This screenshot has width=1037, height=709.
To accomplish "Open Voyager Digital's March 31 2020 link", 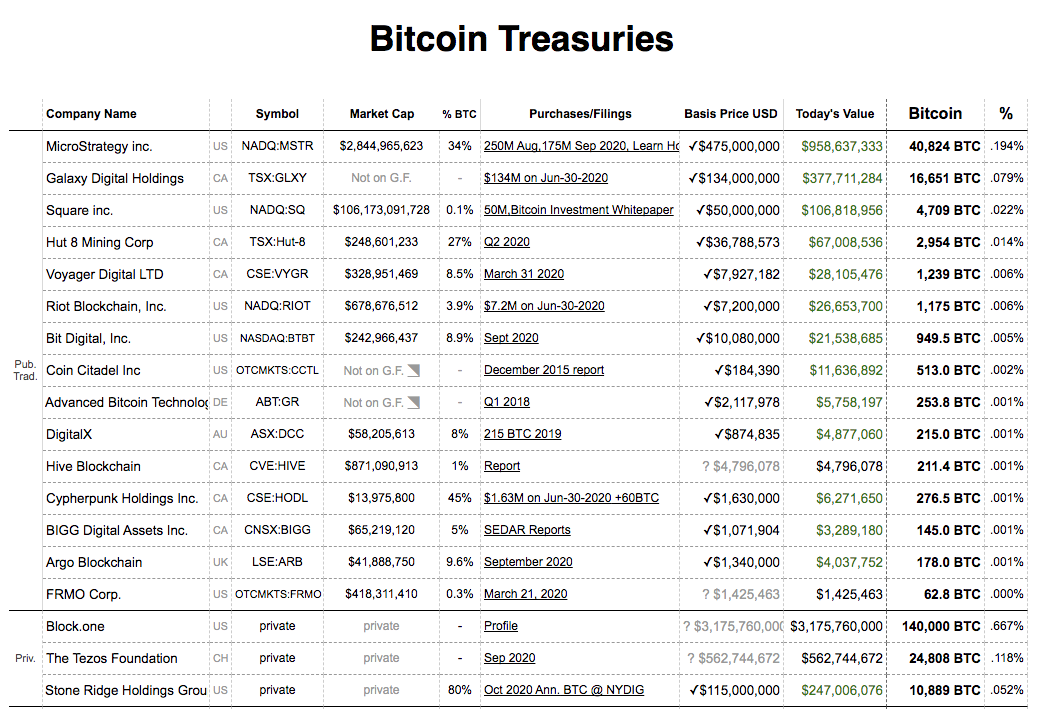I will pyautogui.click(x=524, y=274).
